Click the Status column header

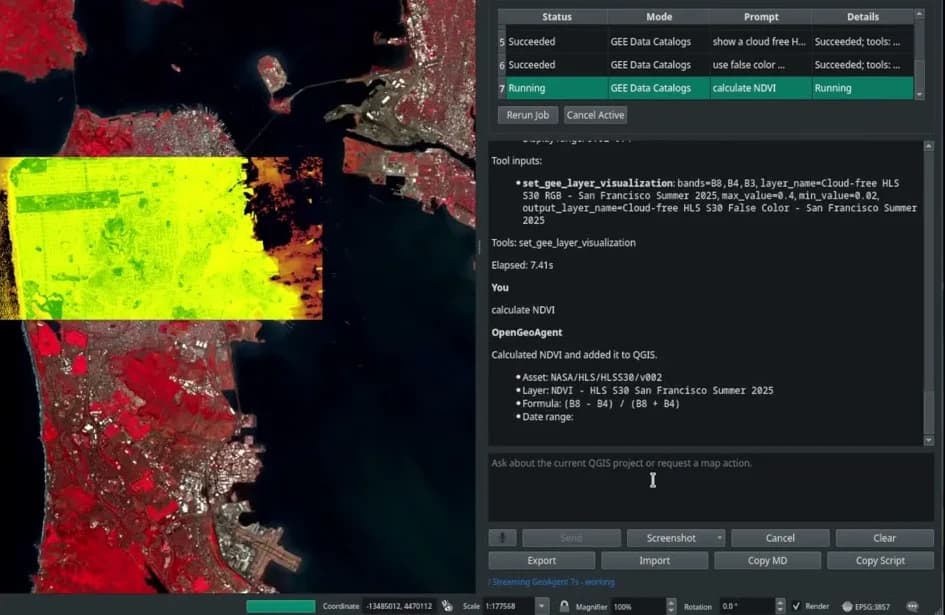point(556,17)
